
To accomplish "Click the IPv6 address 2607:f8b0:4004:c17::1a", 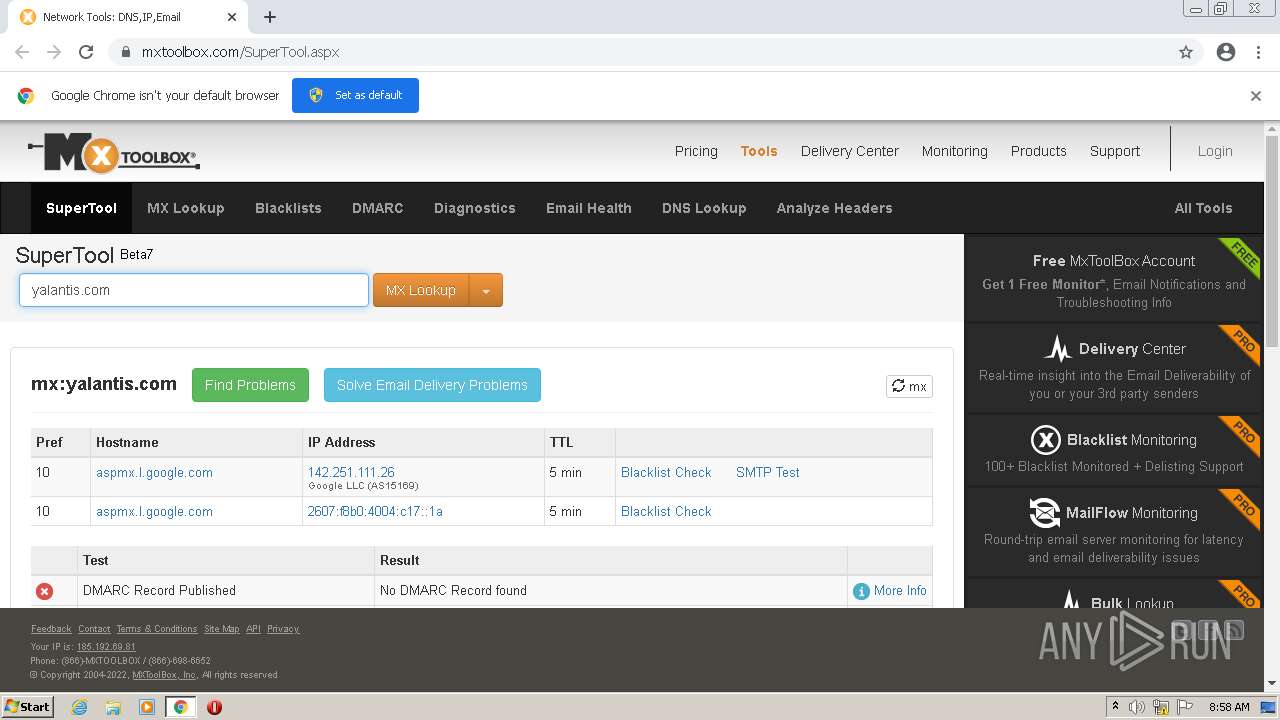I will point(375,511).
